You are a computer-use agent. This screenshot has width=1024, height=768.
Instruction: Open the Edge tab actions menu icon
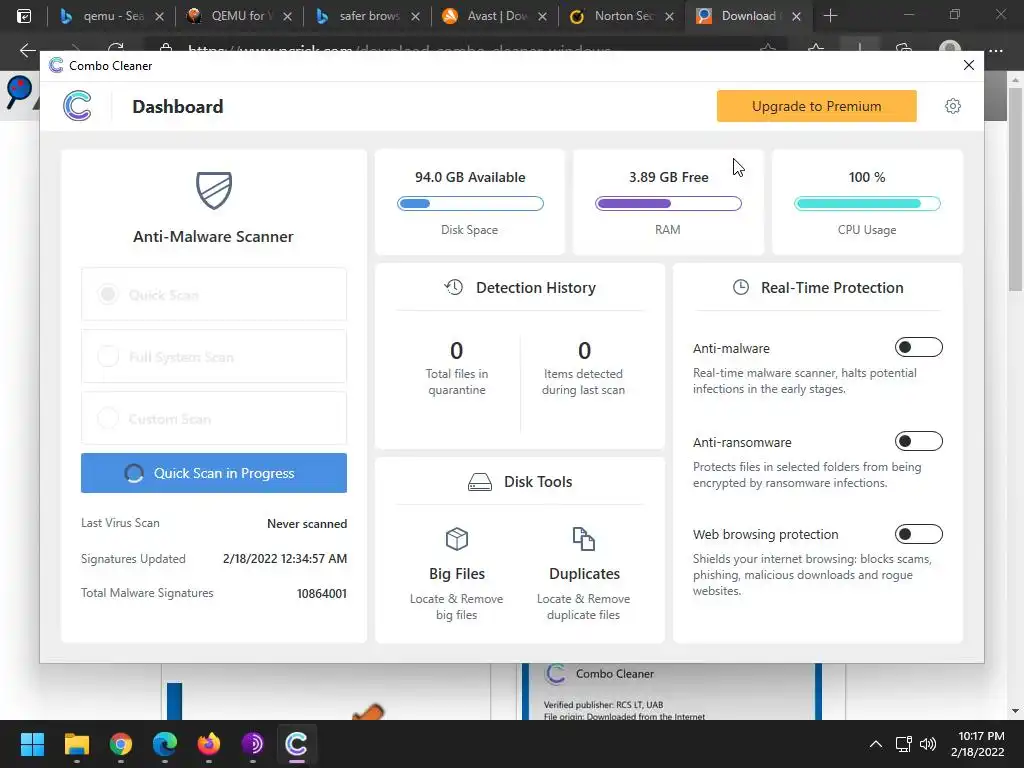[x=24, y=16]
